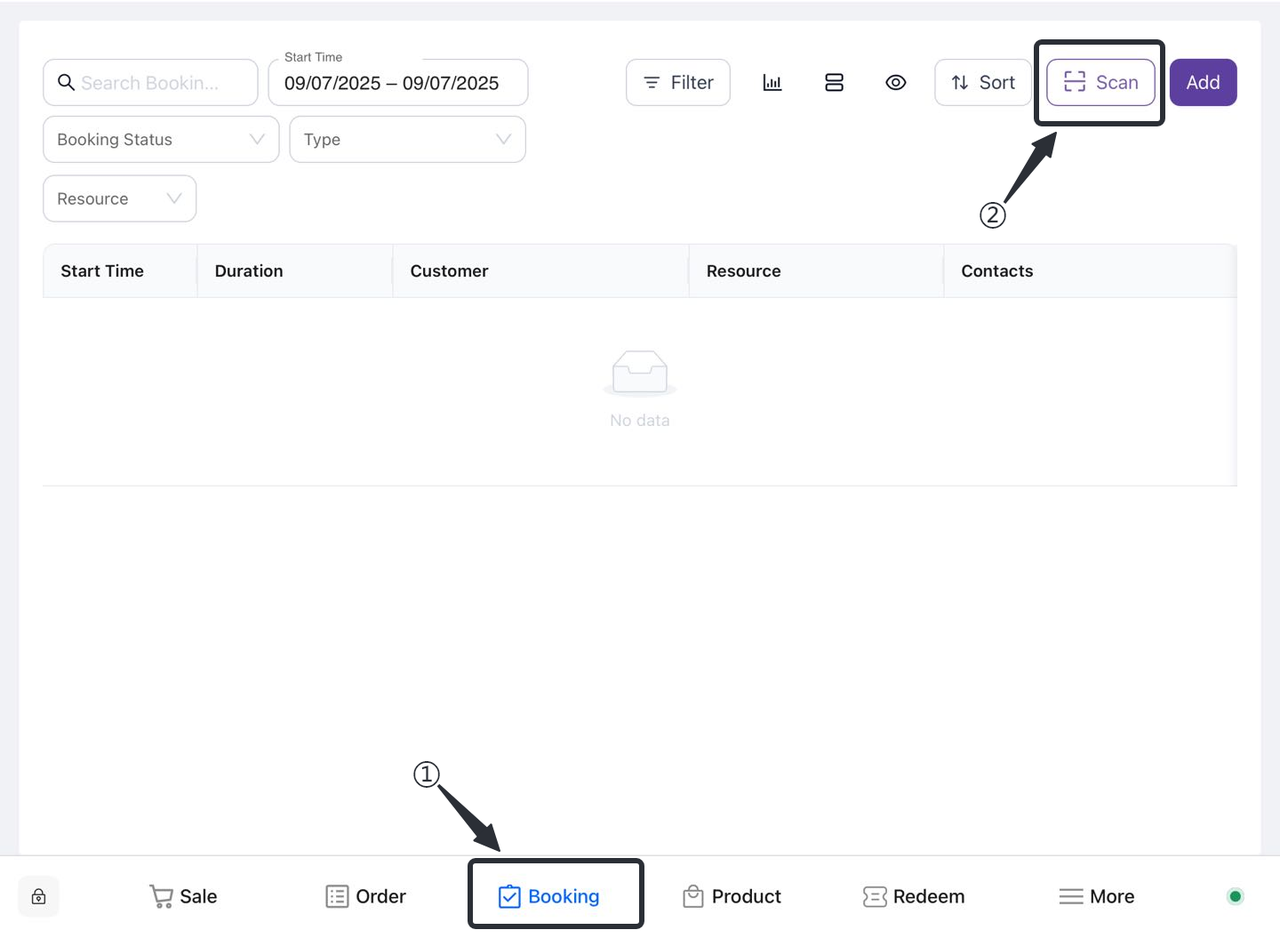Open the Product tab
This screenshot has width=1280, height=938.
(732, 897)
